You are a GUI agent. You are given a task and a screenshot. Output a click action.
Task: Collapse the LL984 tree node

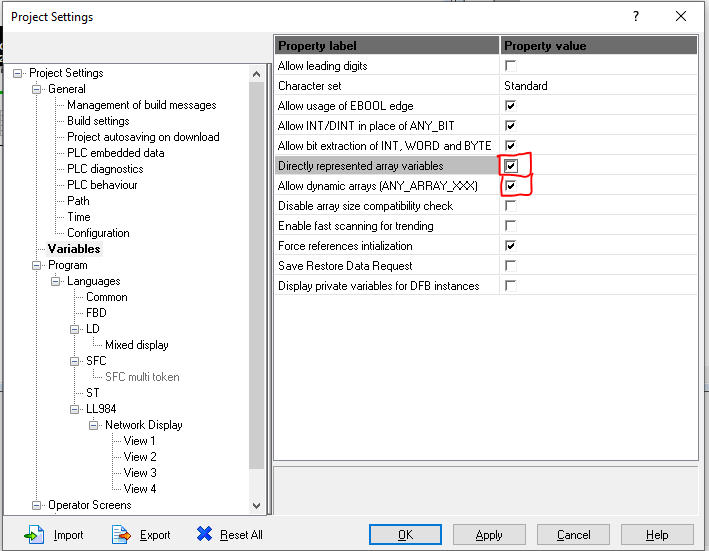[75, 409]
